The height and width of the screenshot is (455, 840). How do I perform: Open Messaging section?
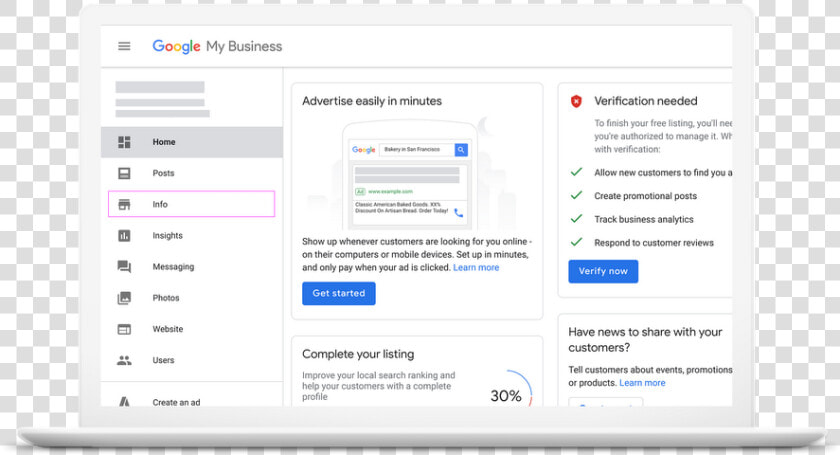tap(192, 266)
